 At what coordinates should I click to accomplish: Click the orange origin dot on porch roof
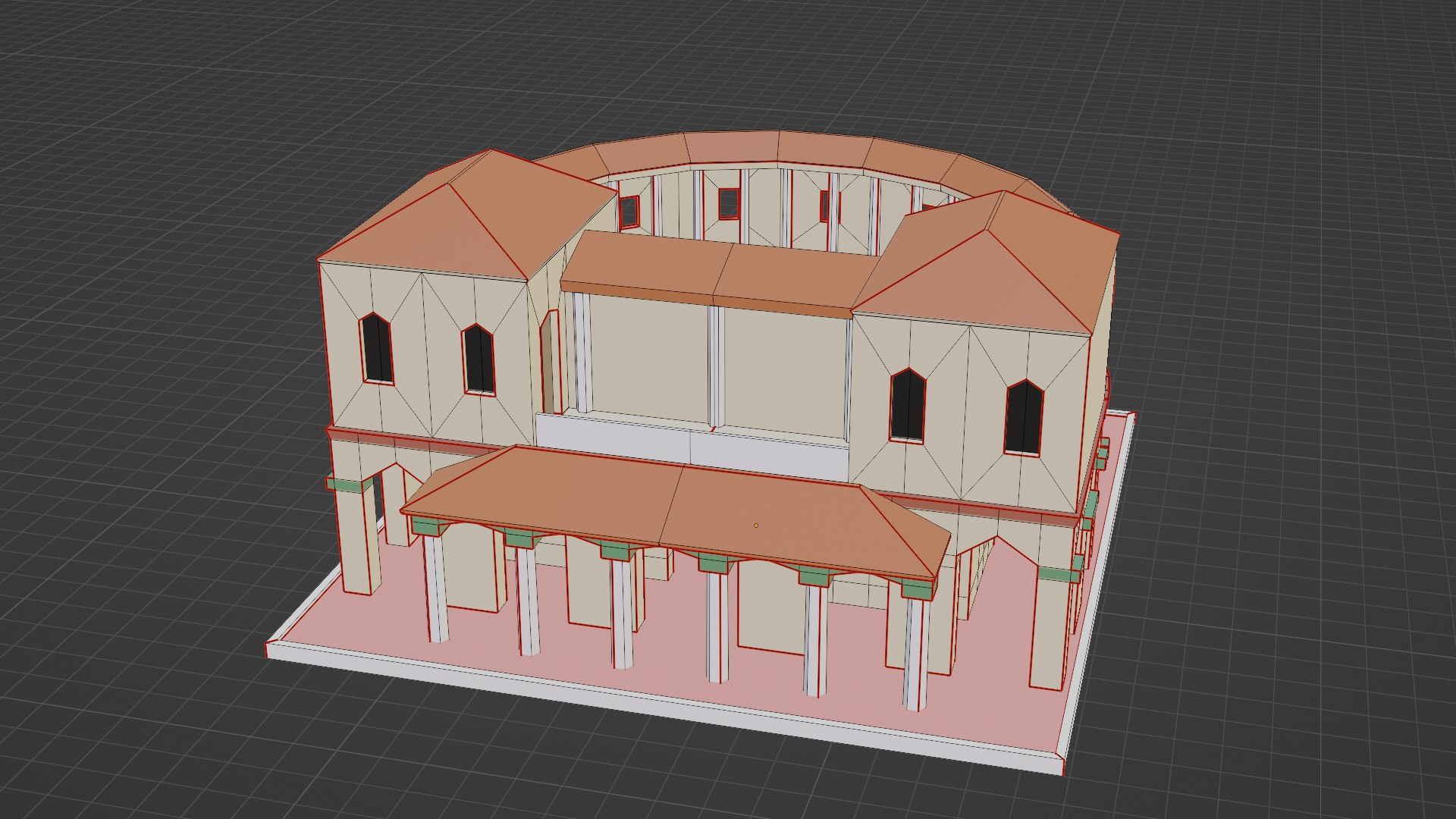(756, 525)
